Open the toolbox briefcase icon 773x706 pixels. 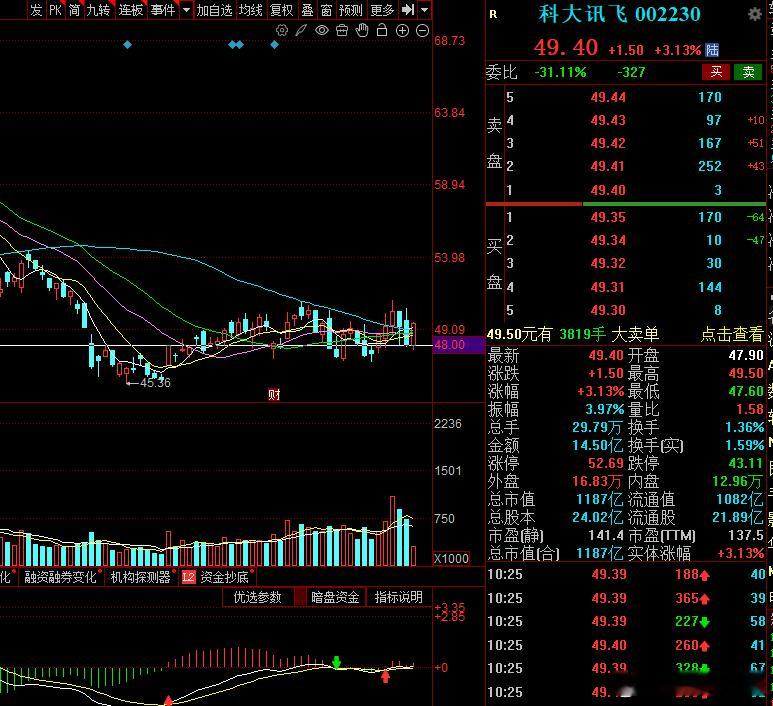pos(342,31)
